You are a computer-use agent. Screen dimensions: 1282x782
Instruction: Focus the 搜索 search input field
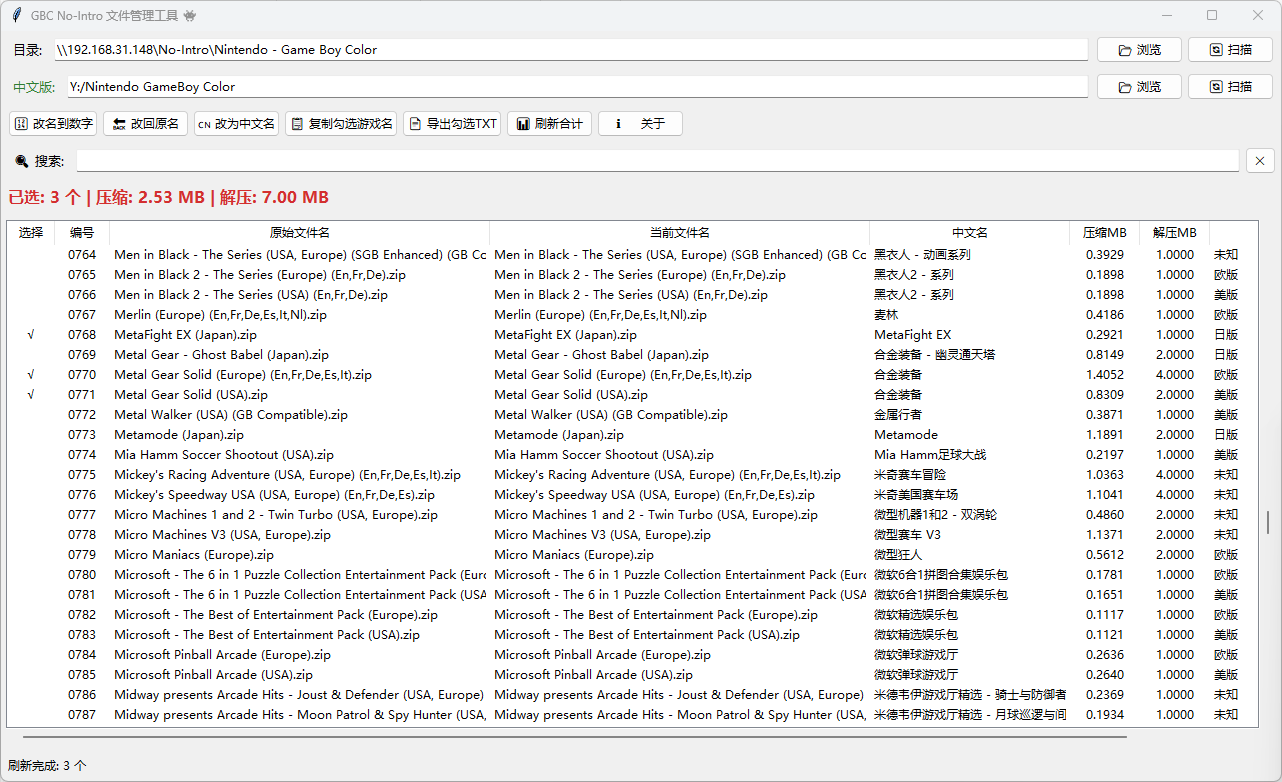[657, 161]
